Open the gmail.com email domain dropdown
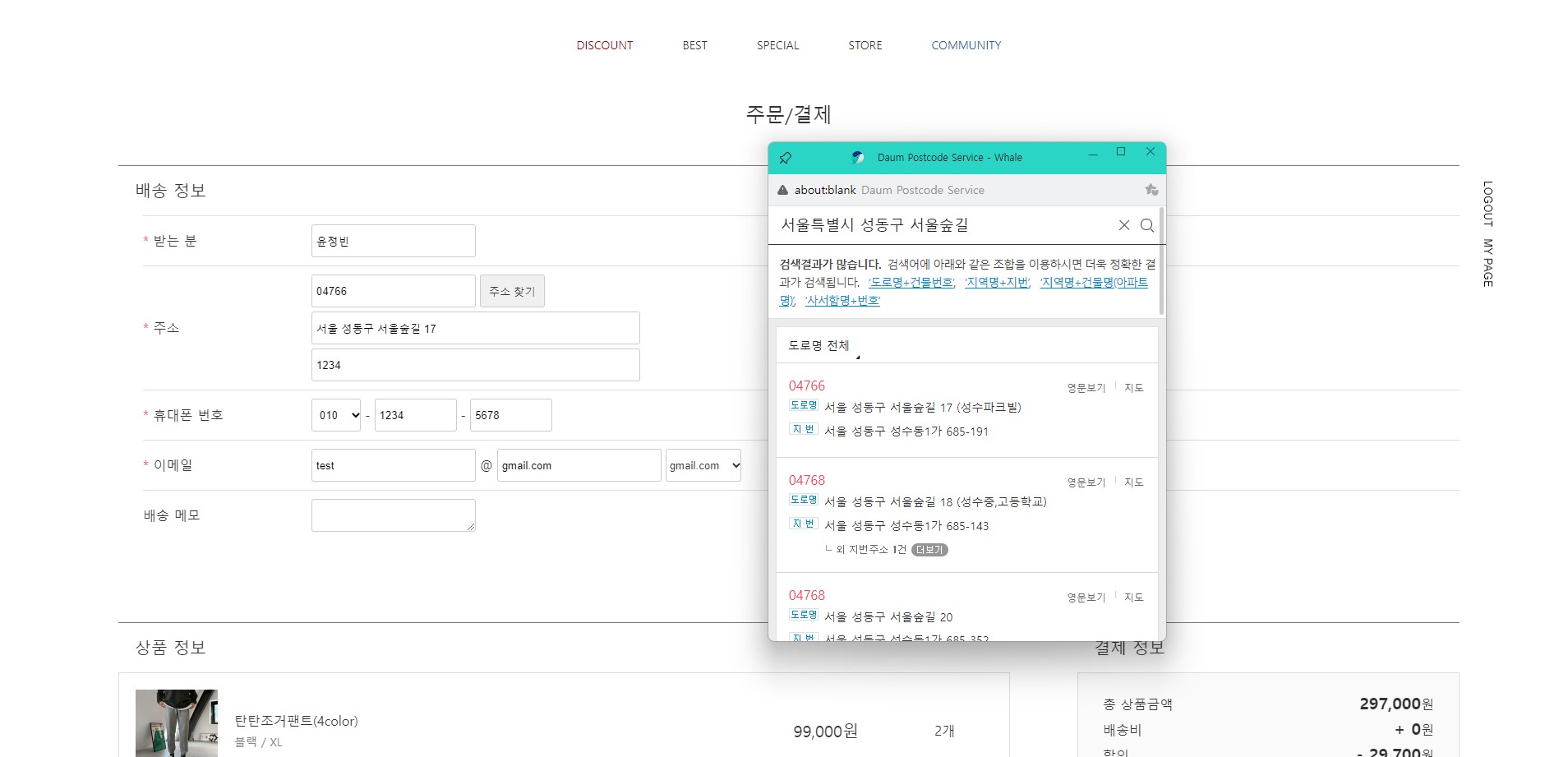The height and width of the screenshot is (757, 1568). [703, 465]
